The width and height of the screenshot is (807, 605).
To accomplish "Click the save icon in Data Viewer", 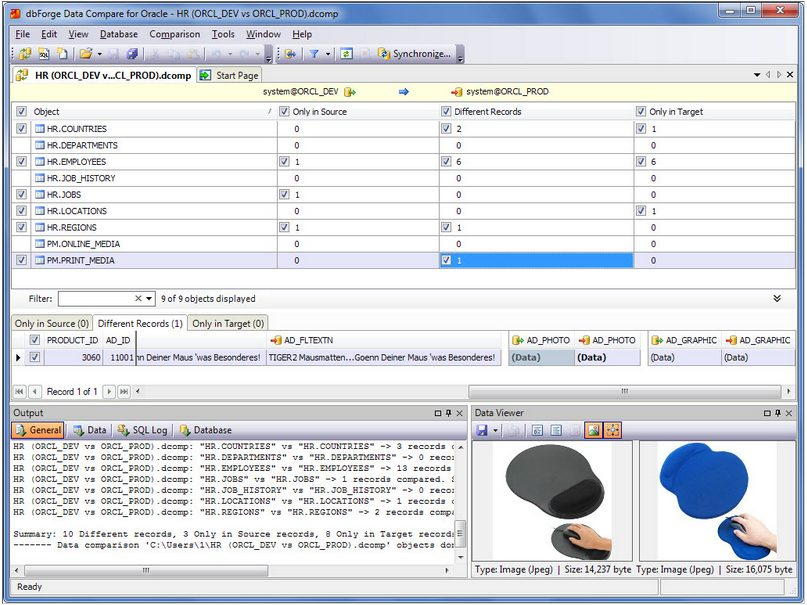I will [x=482, y=430].
